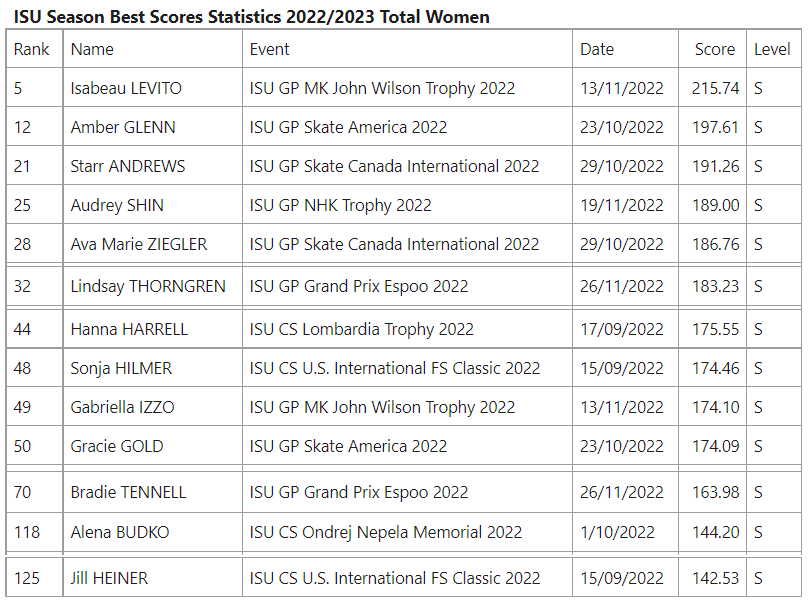Click the Rank column header

[x=31, y=49]
